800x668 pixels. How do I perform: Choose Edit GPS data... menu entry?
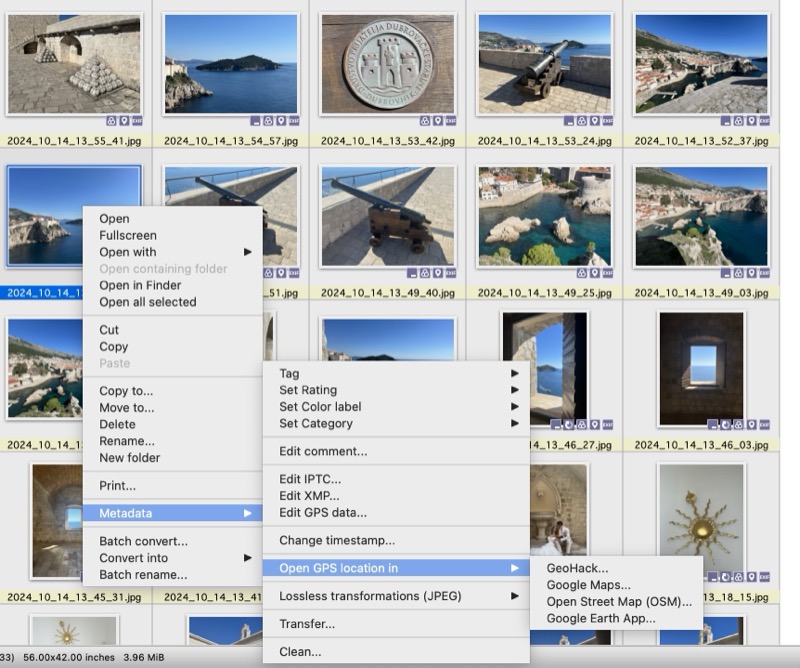tap(322, 513)
